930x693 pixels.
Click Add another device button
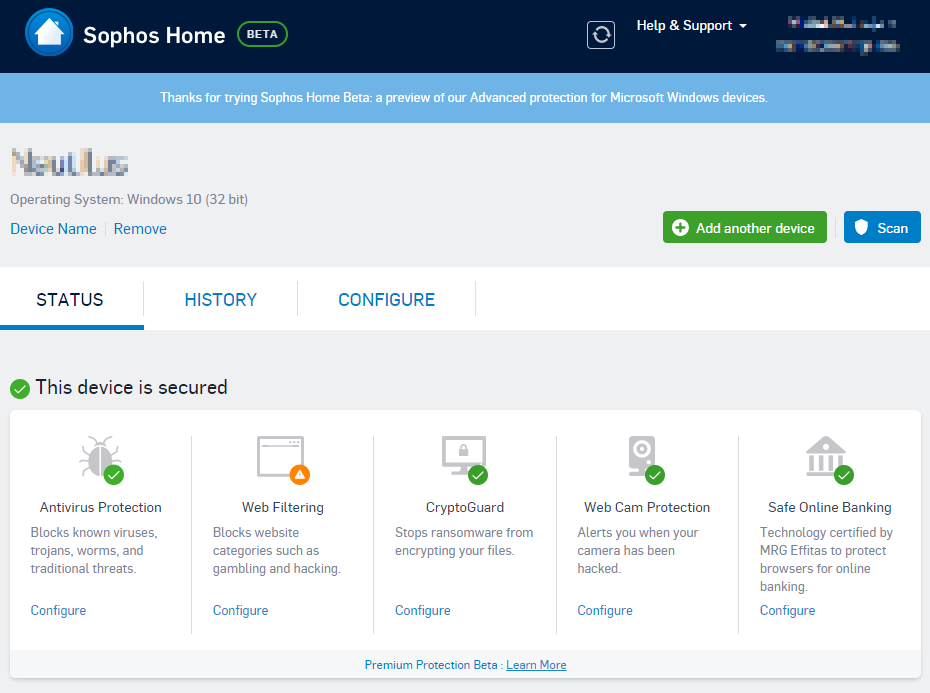[x=744, y=227]
